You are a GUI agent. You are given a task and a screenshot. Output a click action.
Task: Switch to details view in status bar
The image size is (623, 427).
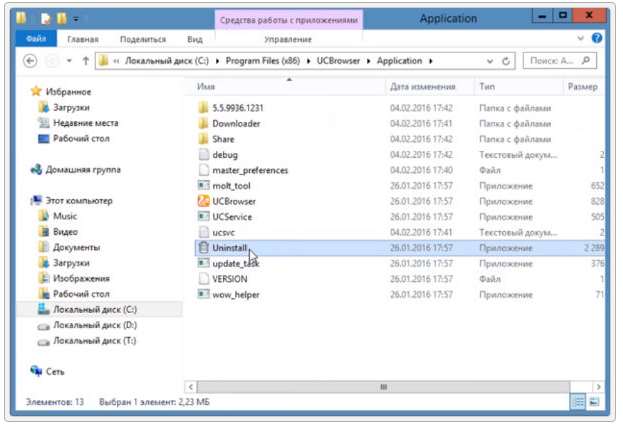(x=579, y=401)
